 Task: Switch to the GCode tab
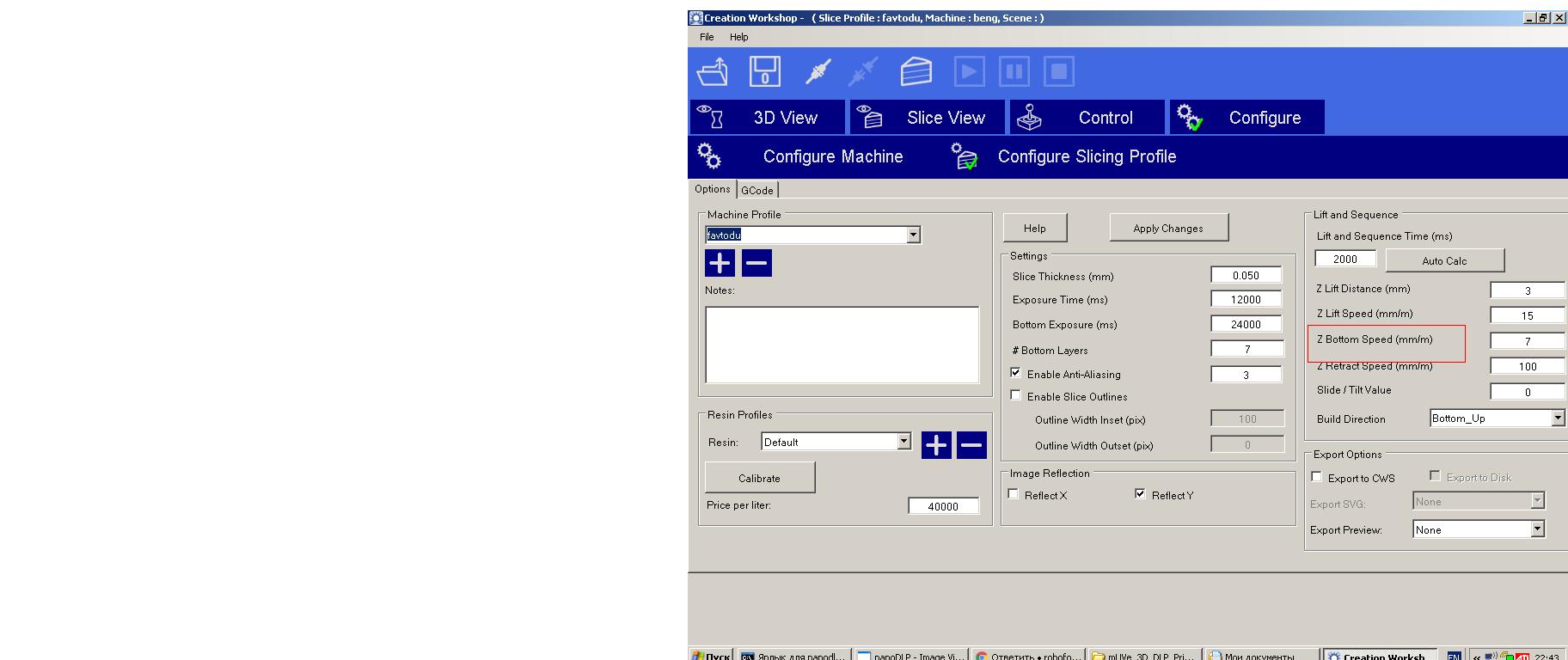tap(757, 190)
